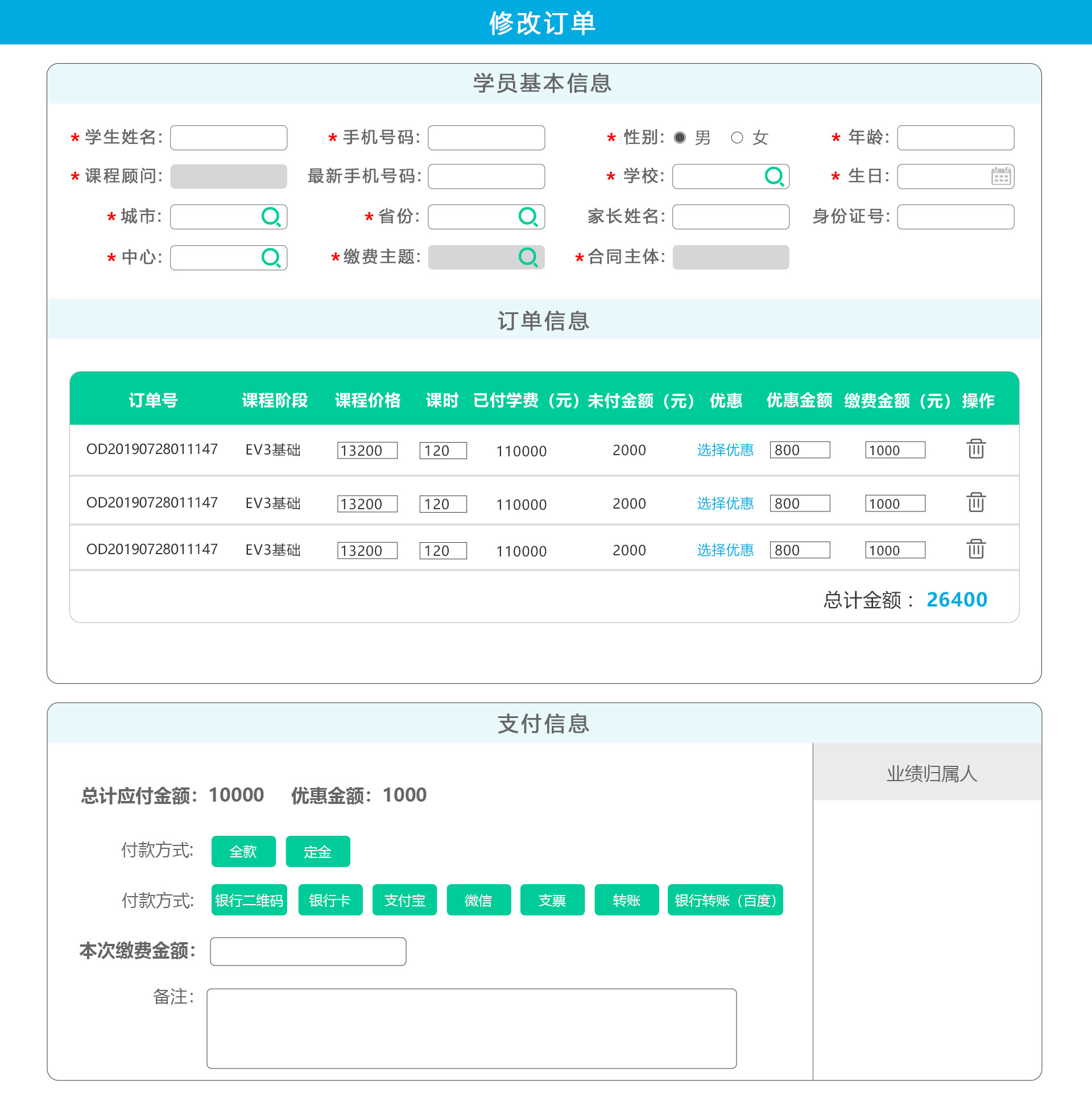Edit 课程价格 13200 in third order row
Image resolution: width=1092 pixels, height=1110 pixels.
(367, 550)
